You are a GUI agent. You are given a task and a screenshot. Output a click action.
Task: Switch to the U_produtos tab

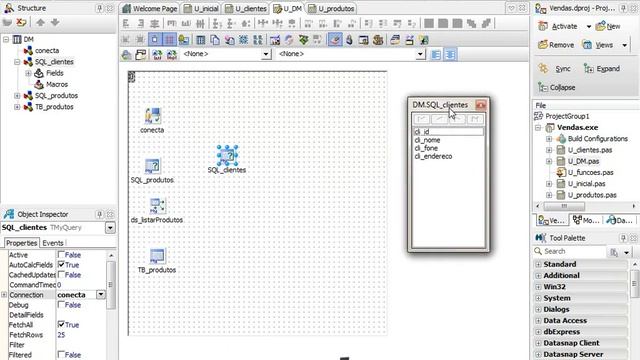(x=331, y=9)
